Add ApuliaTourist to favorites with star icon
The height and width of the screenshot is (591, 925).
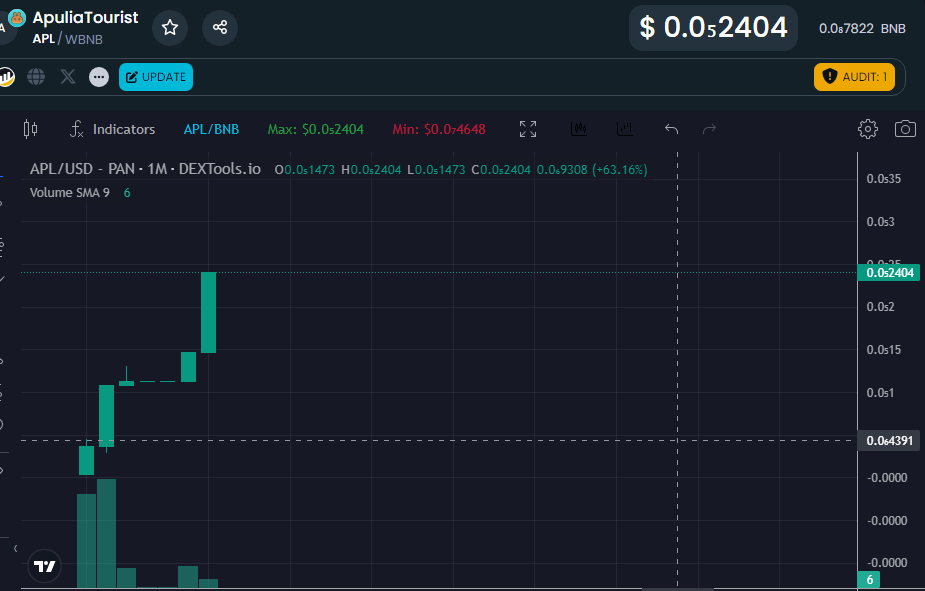click(170, 27)
